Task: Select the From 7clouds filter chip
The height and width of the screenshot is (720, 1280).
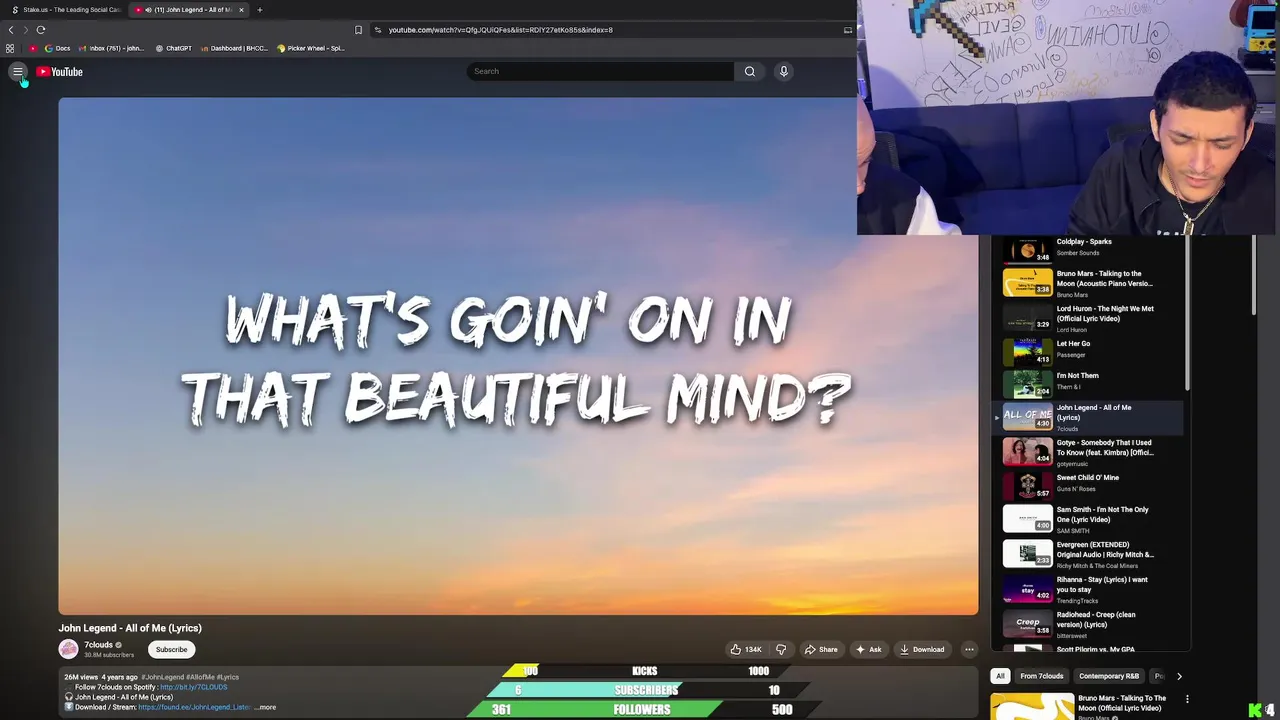Action: (x=1041, y=676)
